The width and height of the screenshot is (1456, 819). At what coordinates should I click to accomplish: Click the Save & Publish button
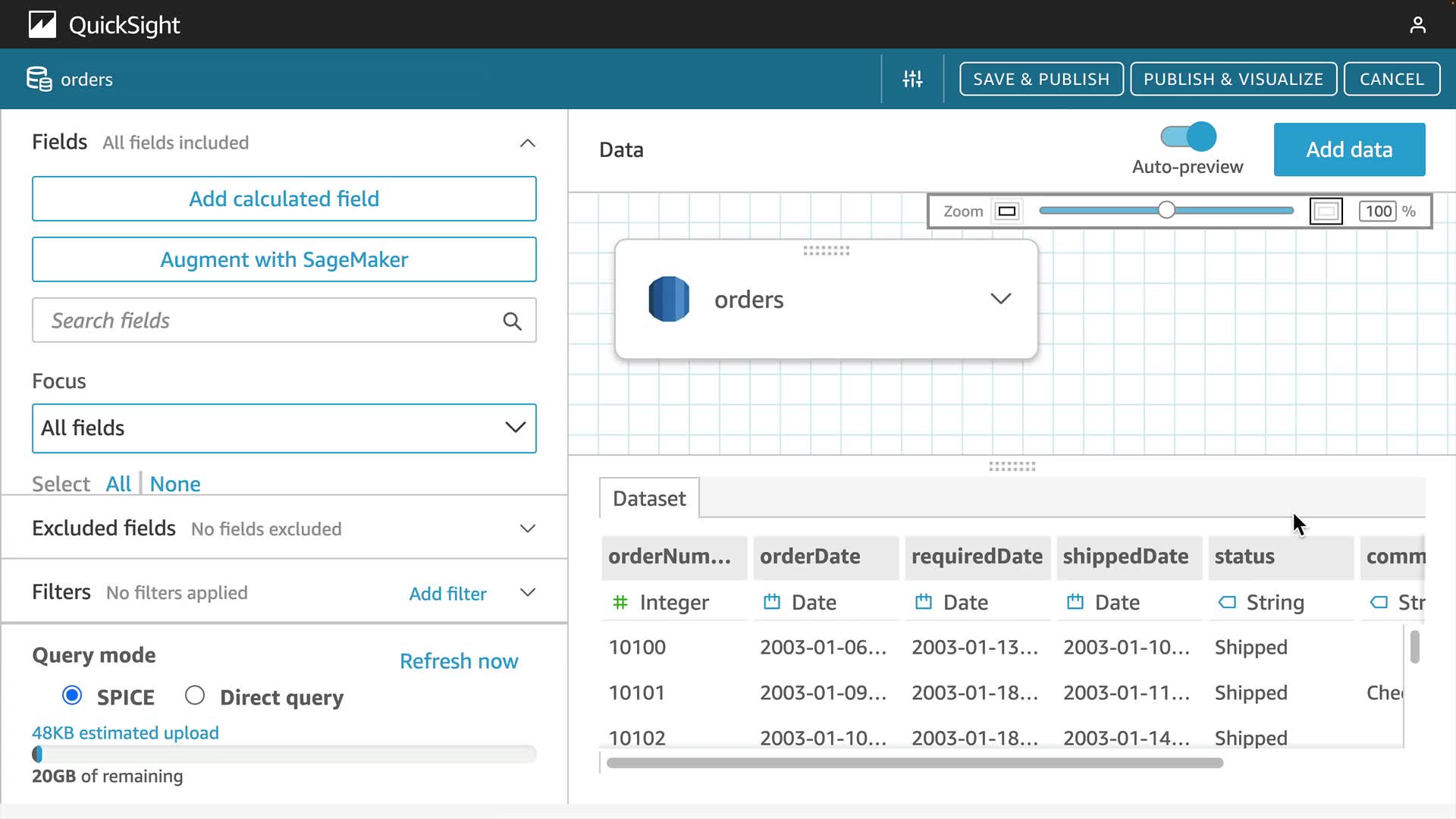click(x=1040, y=79)
